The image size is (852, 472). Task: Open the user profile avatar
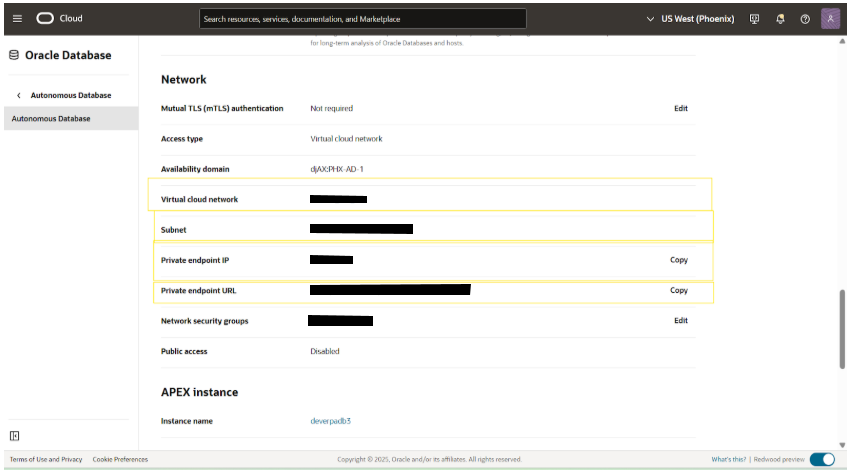click(830, 18)
